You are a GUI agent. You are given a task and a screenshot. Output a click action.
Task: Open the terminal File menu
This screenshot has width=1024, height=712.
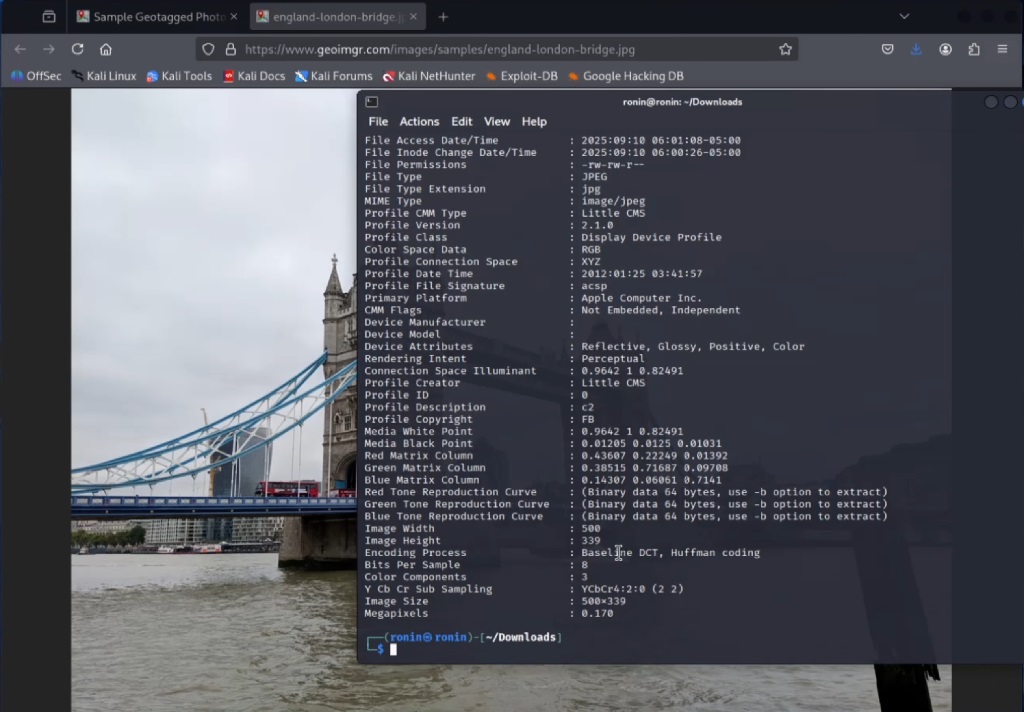[x=378, y=121]
